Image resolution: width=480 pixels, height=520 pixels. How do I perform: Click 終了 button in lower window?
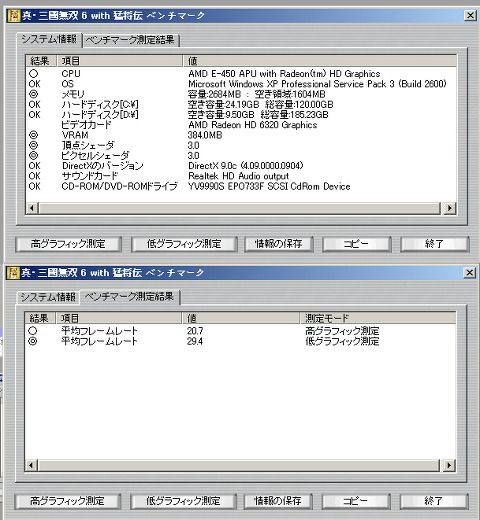(x=434, y=501)
